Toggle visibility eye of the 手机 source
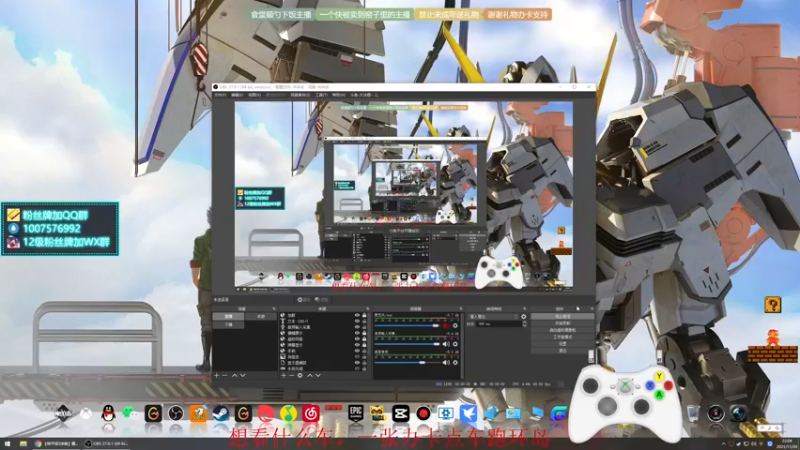The image size is (800, 450). click(357, 351)
